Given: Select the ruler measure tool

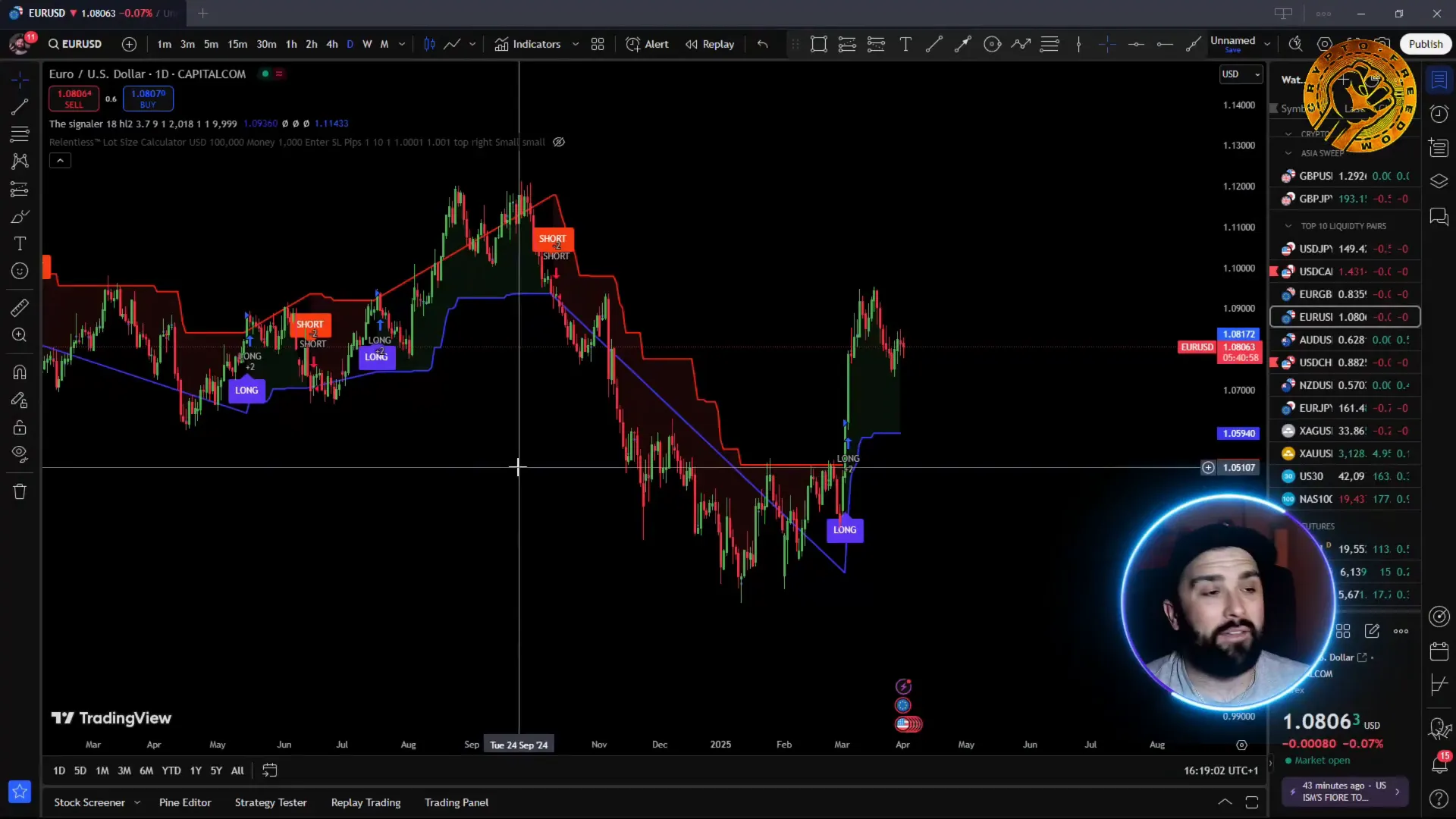Looking at the screenshot, I should [20, 307].
